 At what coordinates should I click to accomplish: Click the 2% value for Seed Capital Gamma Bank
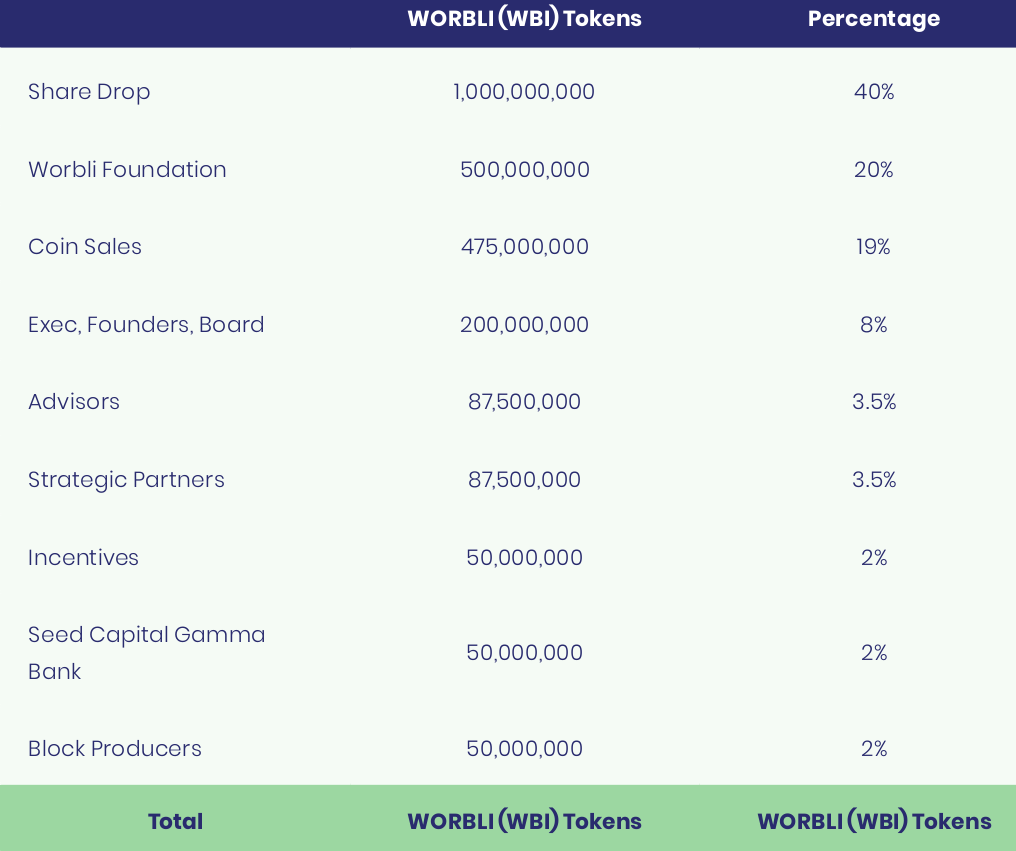(873, 652)
